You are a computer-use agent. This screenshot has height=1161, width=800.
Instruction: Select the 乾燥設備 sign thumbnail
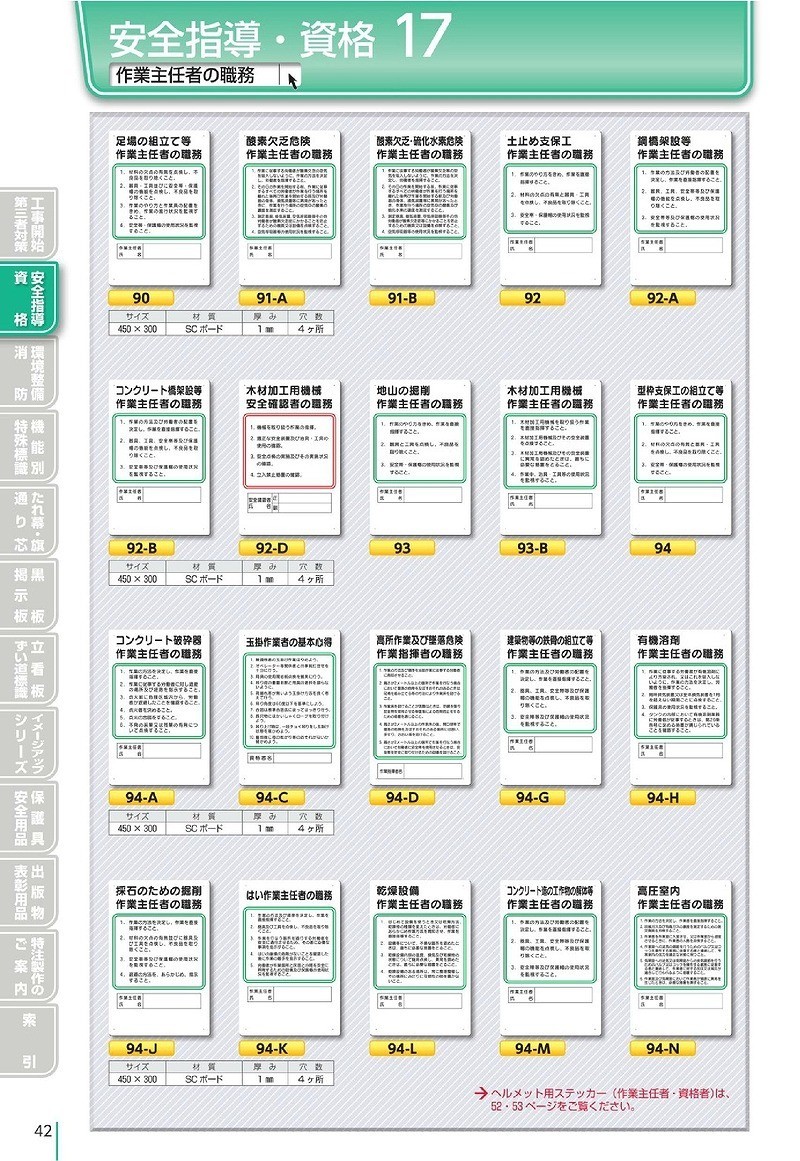420,957
